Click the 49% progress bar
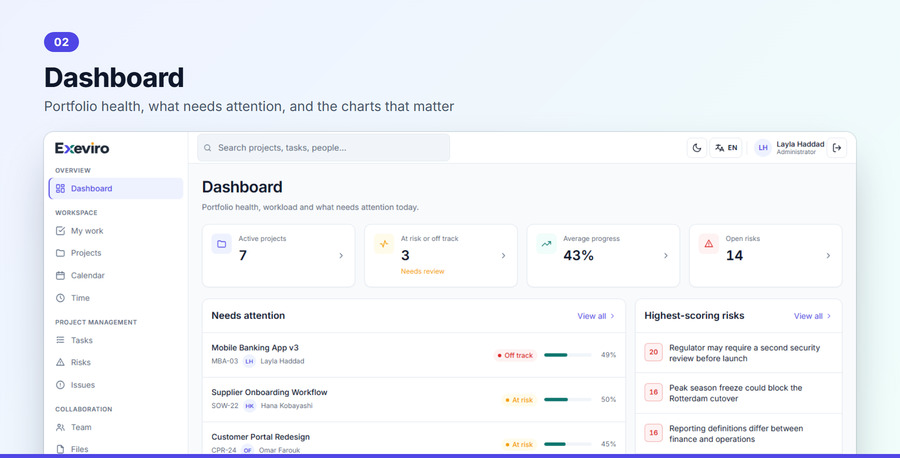900x458 pixels. click(x=568, y=355)
